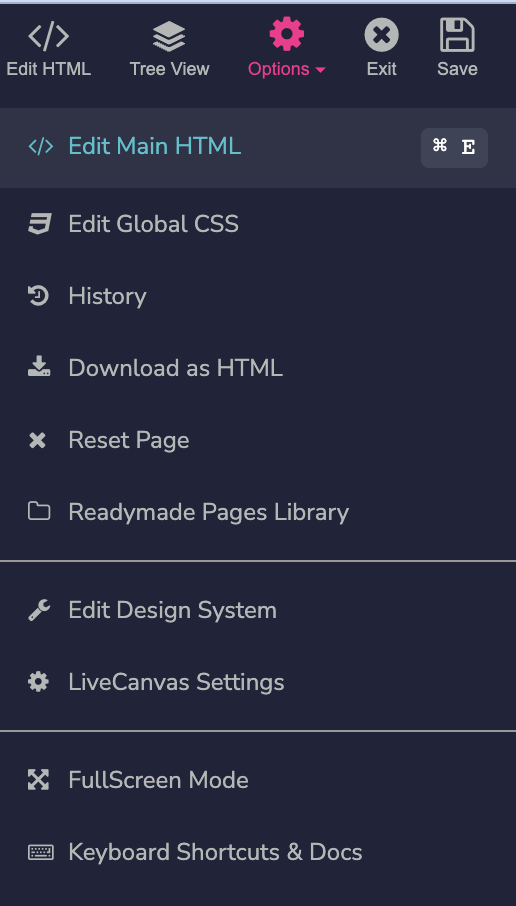Choose Reset Page from the menu
This screenshot has width=516, height=906.
pyautogui.click(x=258, y=440)
